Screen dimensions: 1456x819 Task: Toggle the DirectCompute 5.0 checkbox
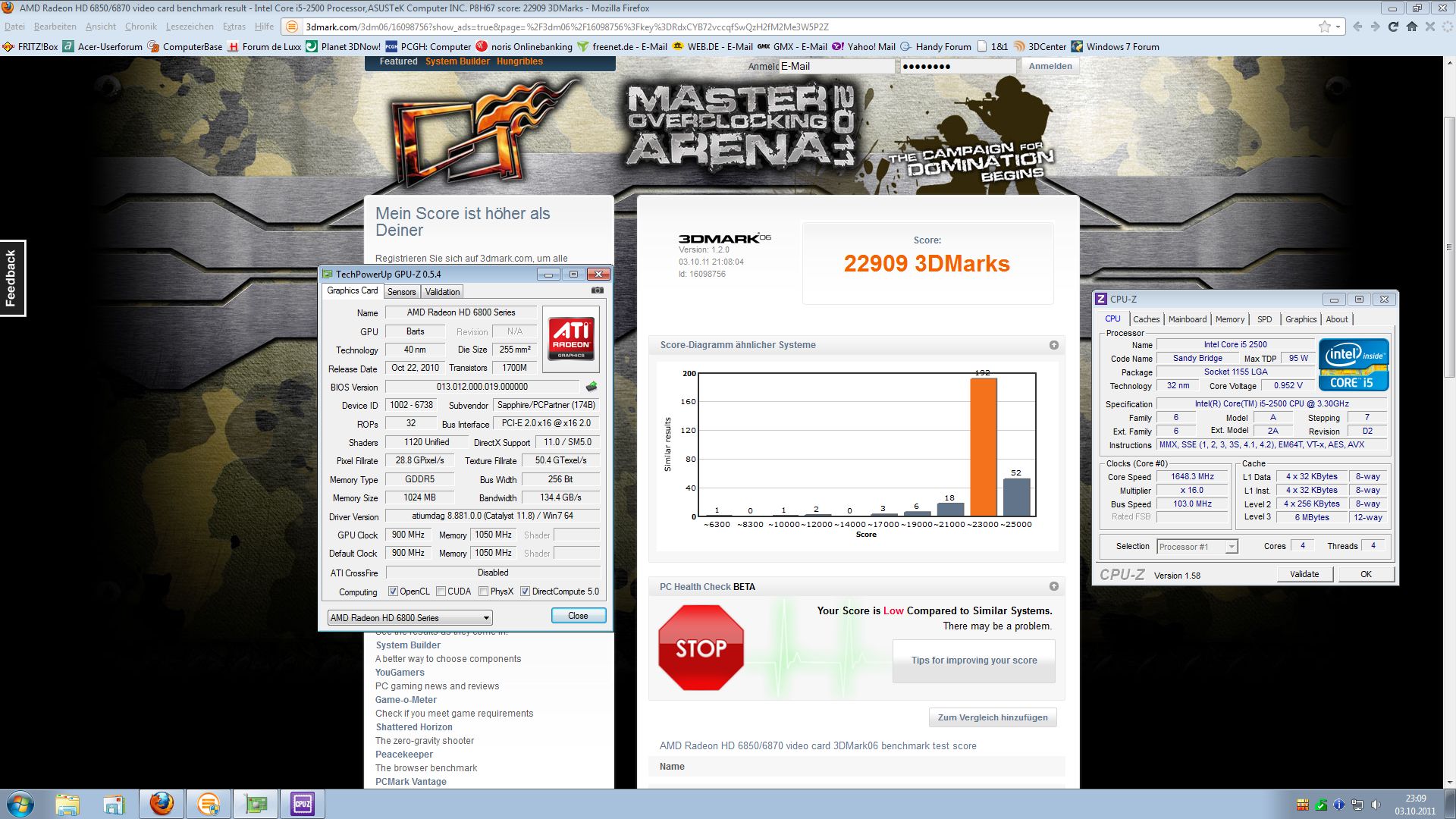pos(525,591)
